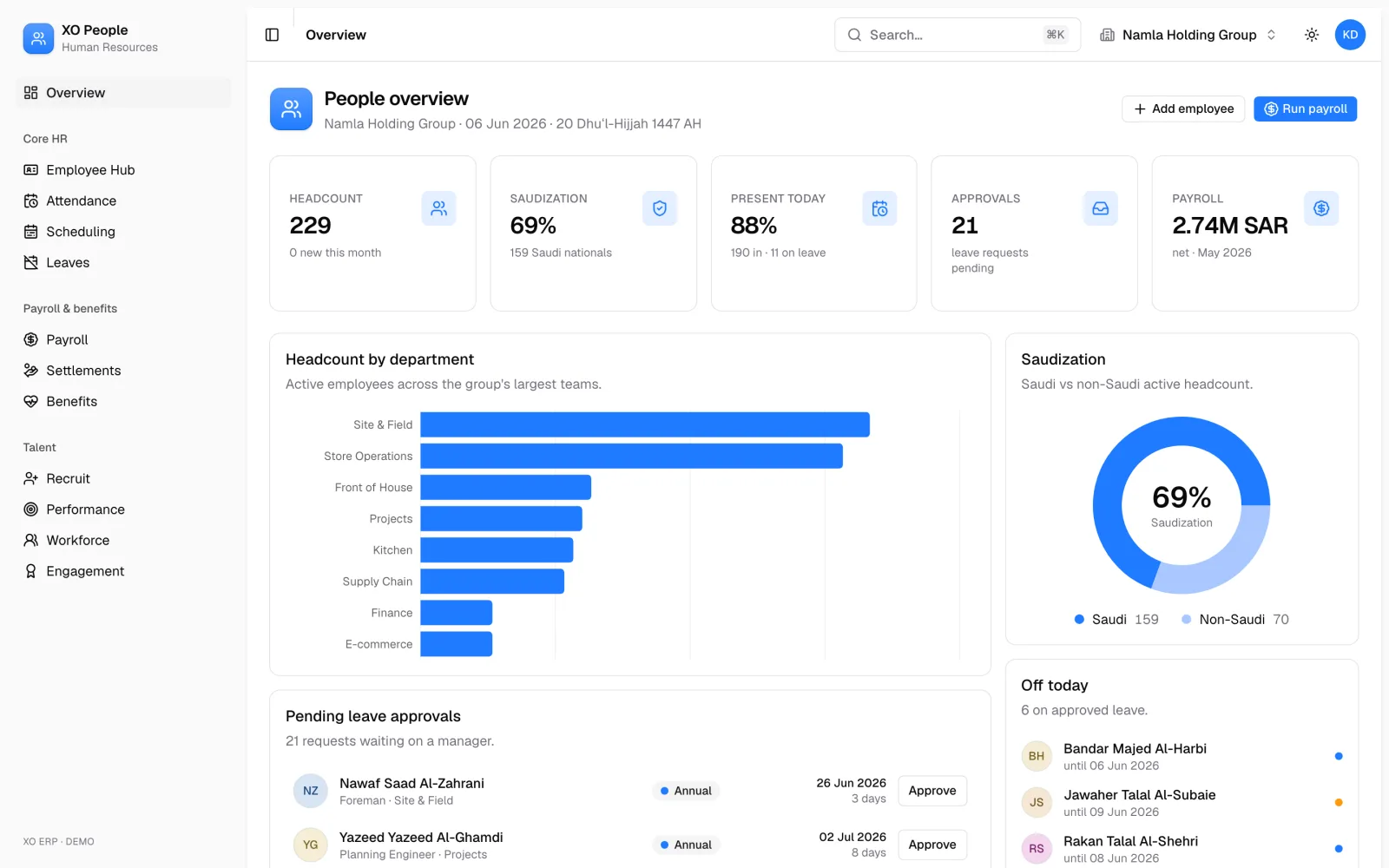Viewport: 1389px width, 868px height.
Task: Select Bandar Majed Al-Harbi in Off today
Action: pyautogui.click(x=1182, y=756)
